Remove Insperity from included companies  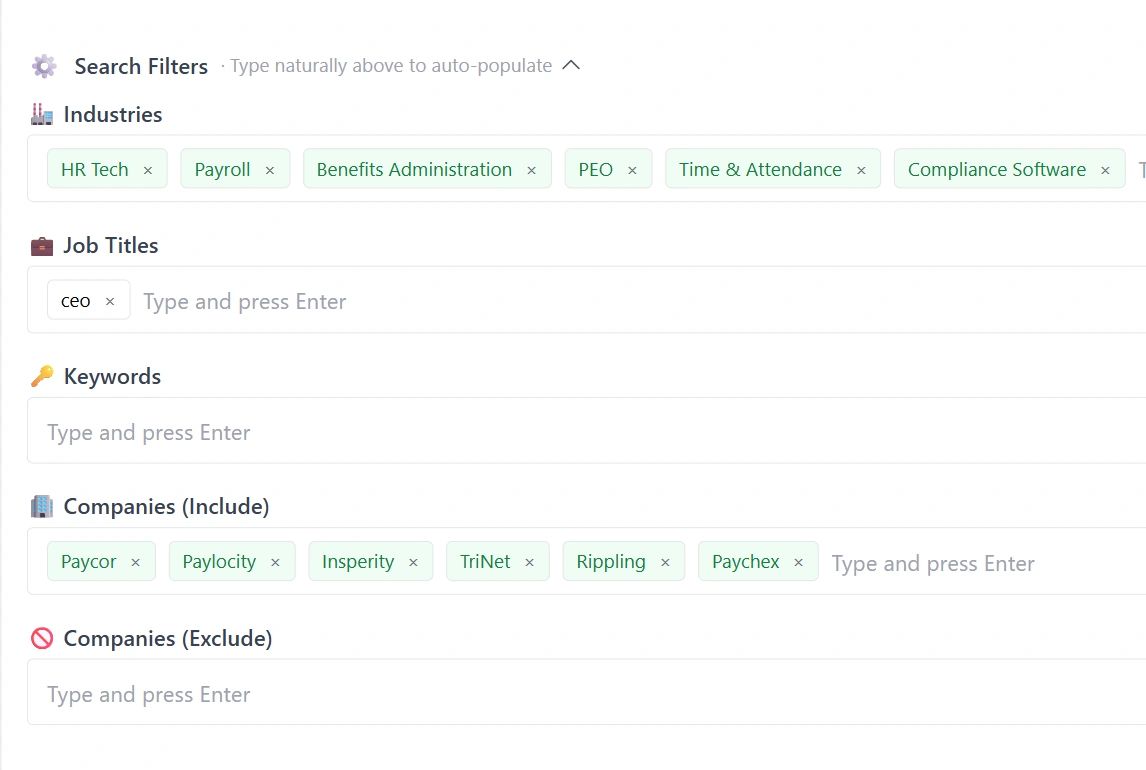(x=413, y=562)
